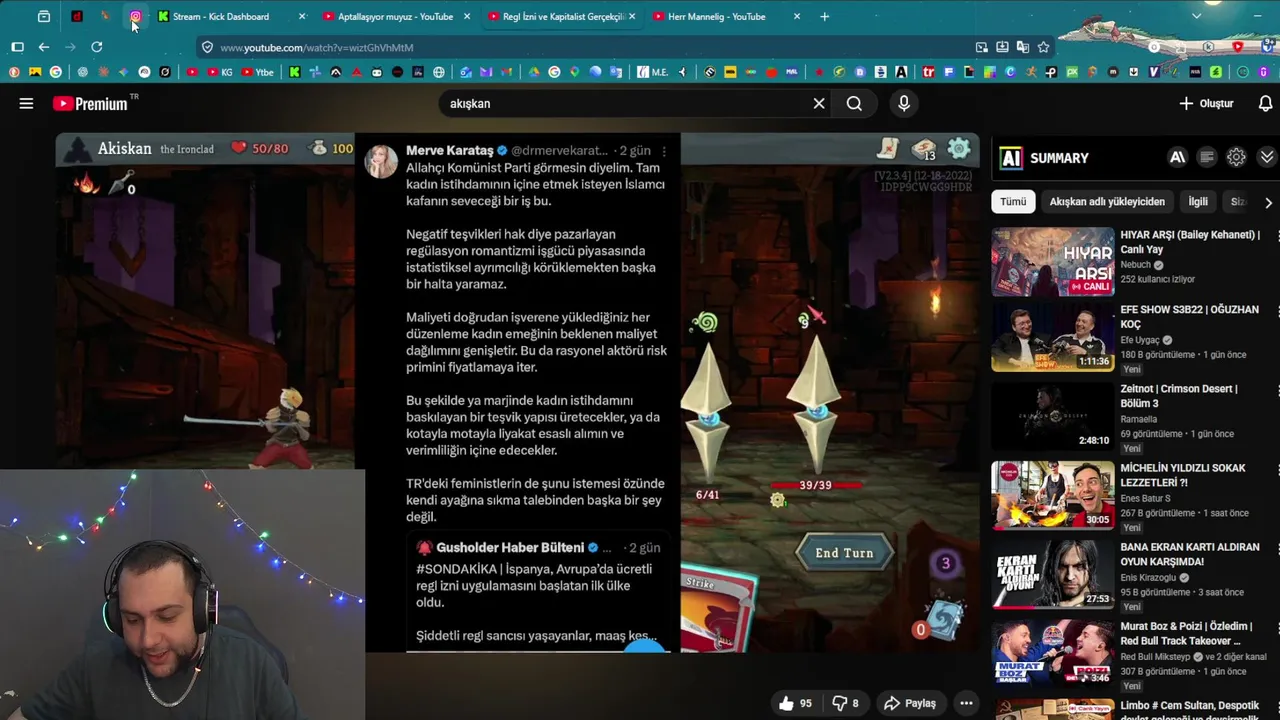The width and height of the screenshot is (1280, 720).
Task: Go to YouTube Premium home logo
Action: (x=91, y=103)
